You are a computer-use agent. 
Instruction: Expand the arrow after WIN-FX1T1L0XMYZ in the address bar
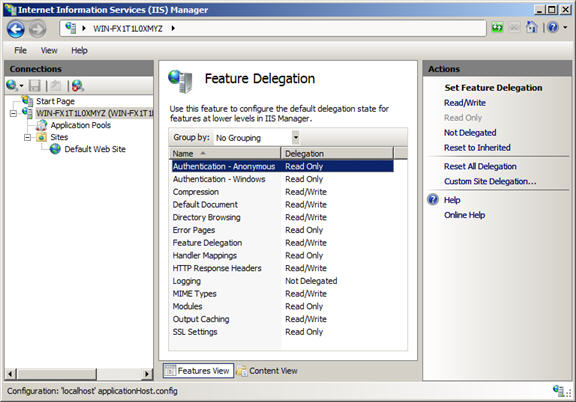173,28
